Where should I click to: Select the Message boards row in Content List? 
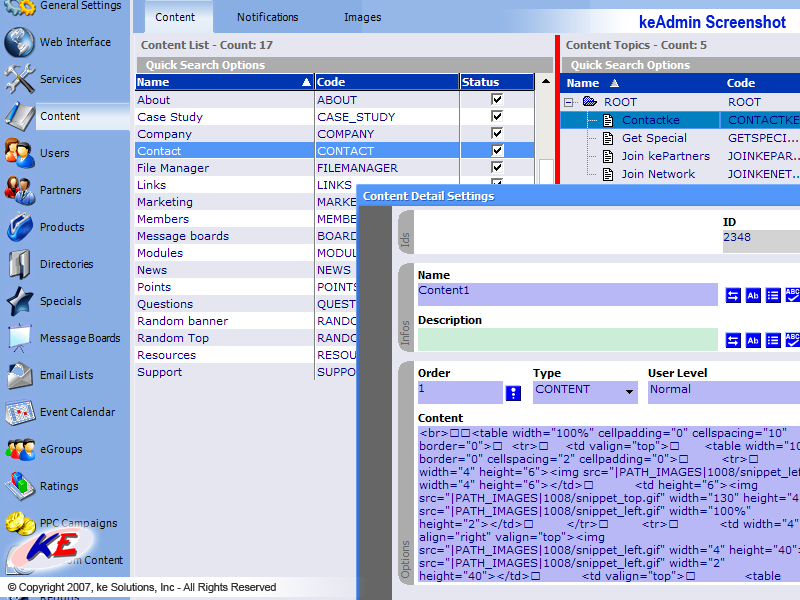246,236
